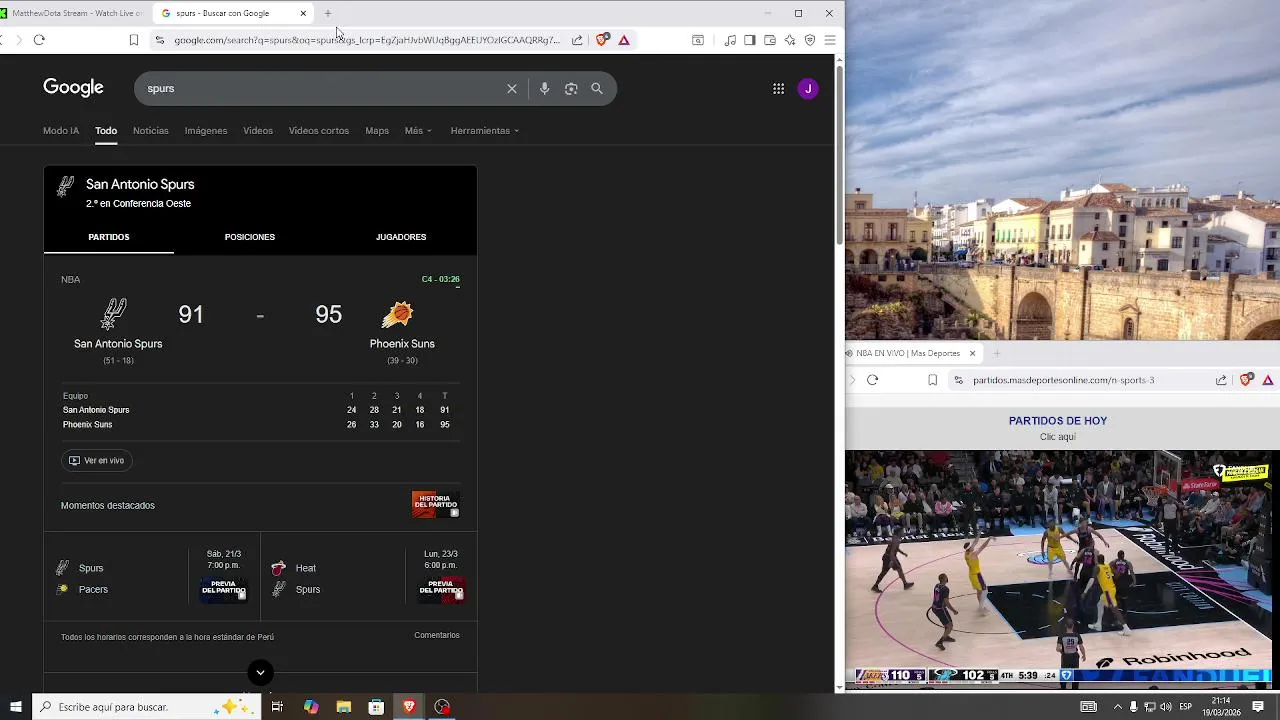The height and width of the screenshot is (720, 1280).
Task: Share the google.com search URL
Action: 577,40
